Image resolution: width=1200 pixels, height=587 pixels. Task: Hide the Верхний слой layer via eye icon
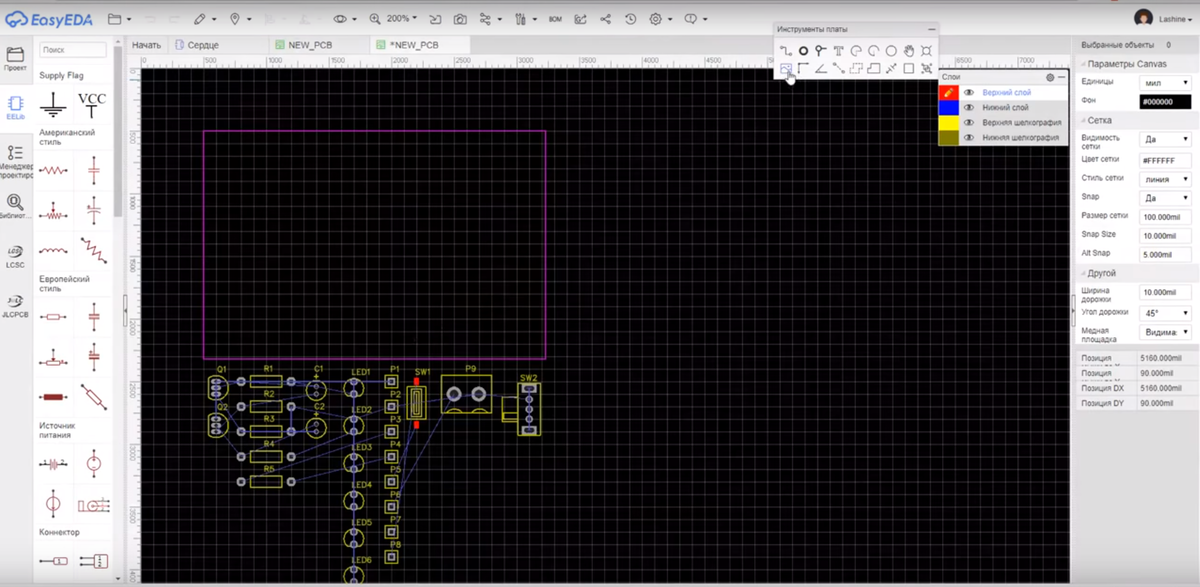tap(968, 92)
